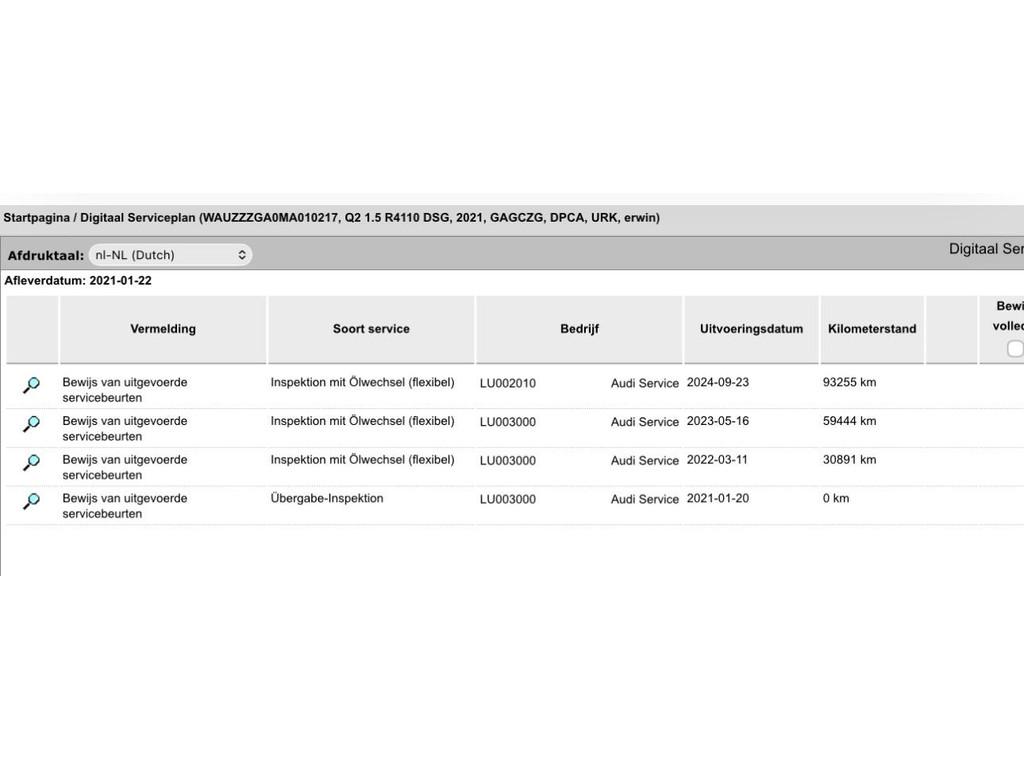Click the Afleverdatum 2021-01-22 text
This screenshot has height=768, width=1024.
[x=78, y=281]
